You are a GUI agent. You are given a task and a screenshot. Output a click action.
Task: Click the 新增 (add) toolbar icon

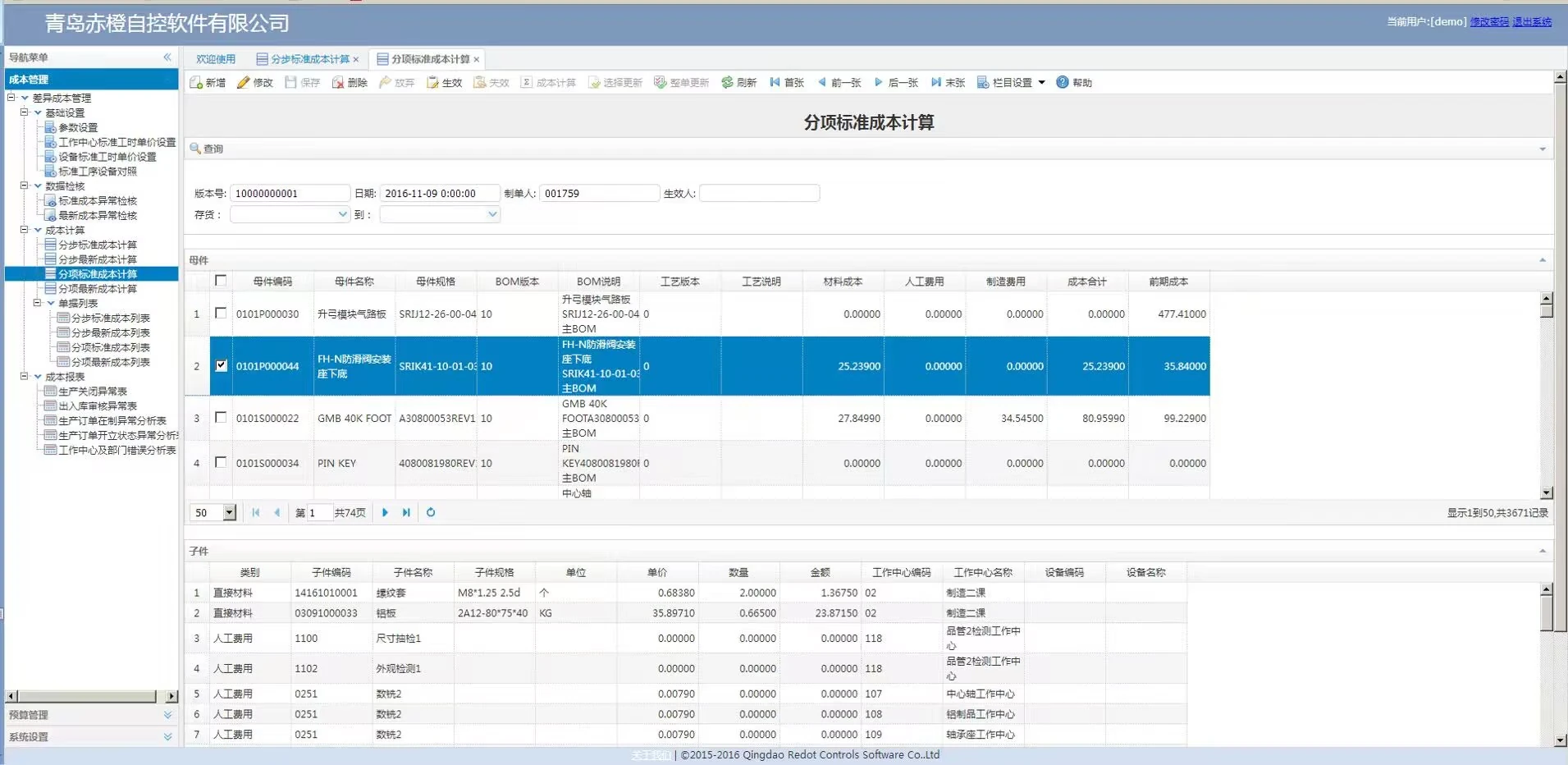point(196,82)
